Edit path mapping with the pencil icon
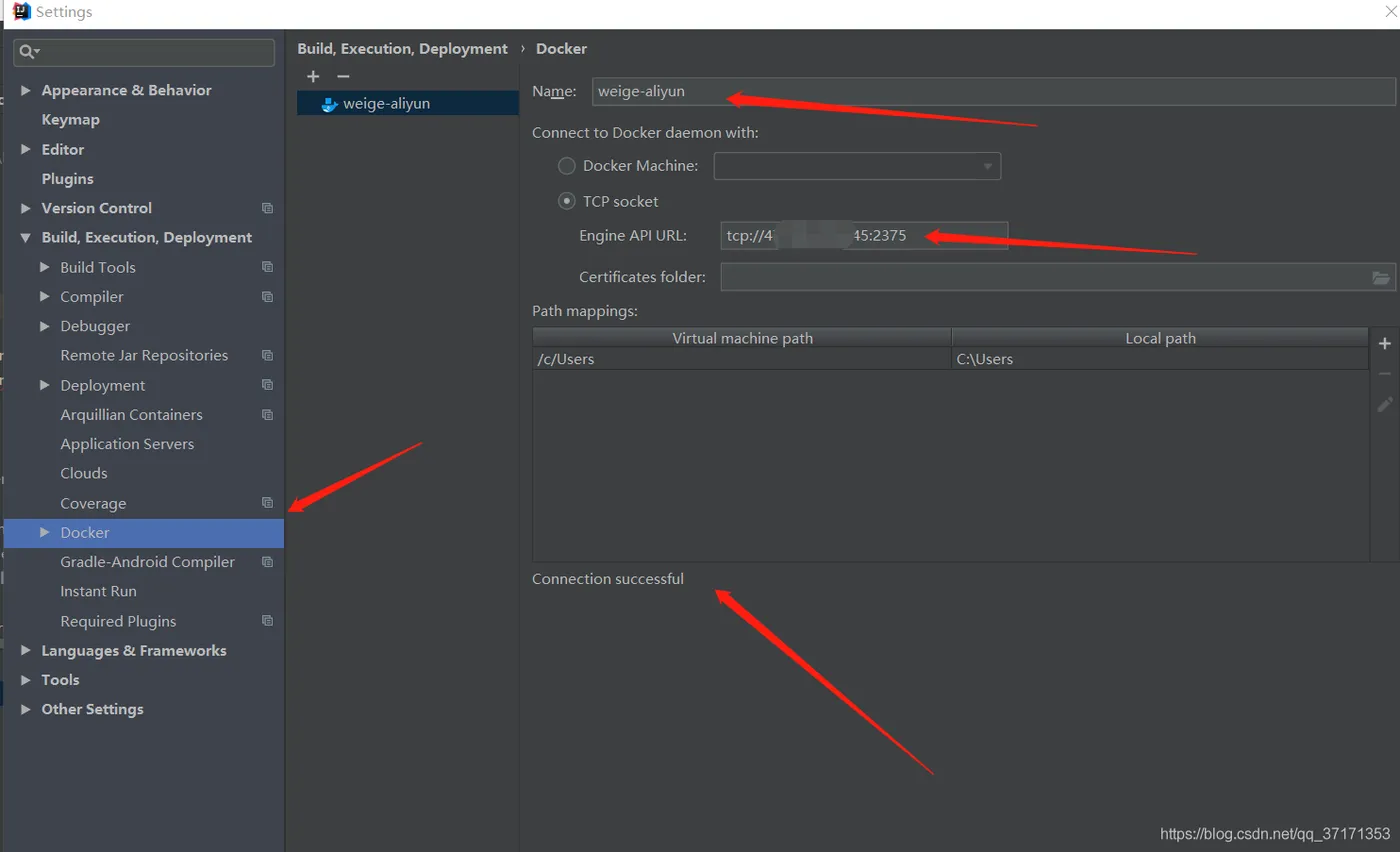1400x852 pixels. click(1385, 404)
